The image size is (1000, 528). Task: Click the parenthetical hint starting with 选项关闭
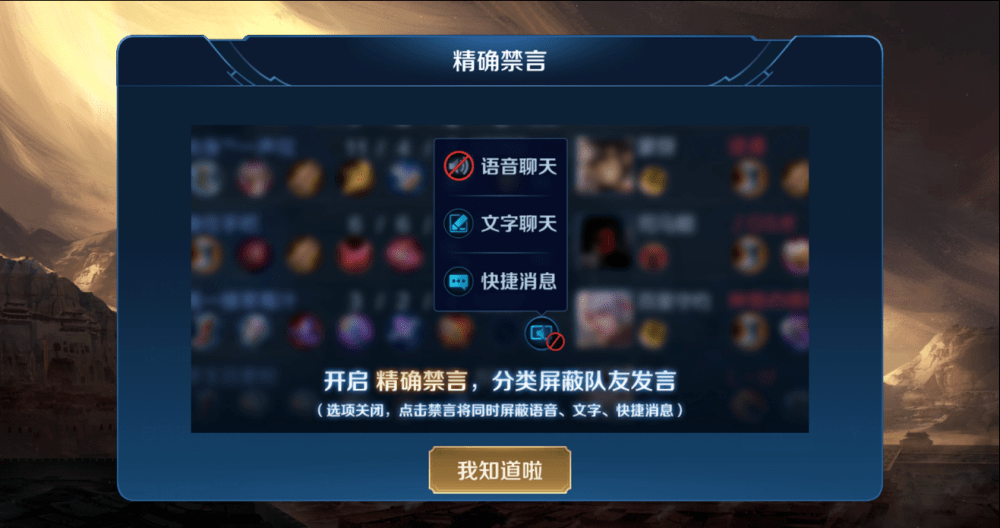pyautogui.click(x=500, y=410)
